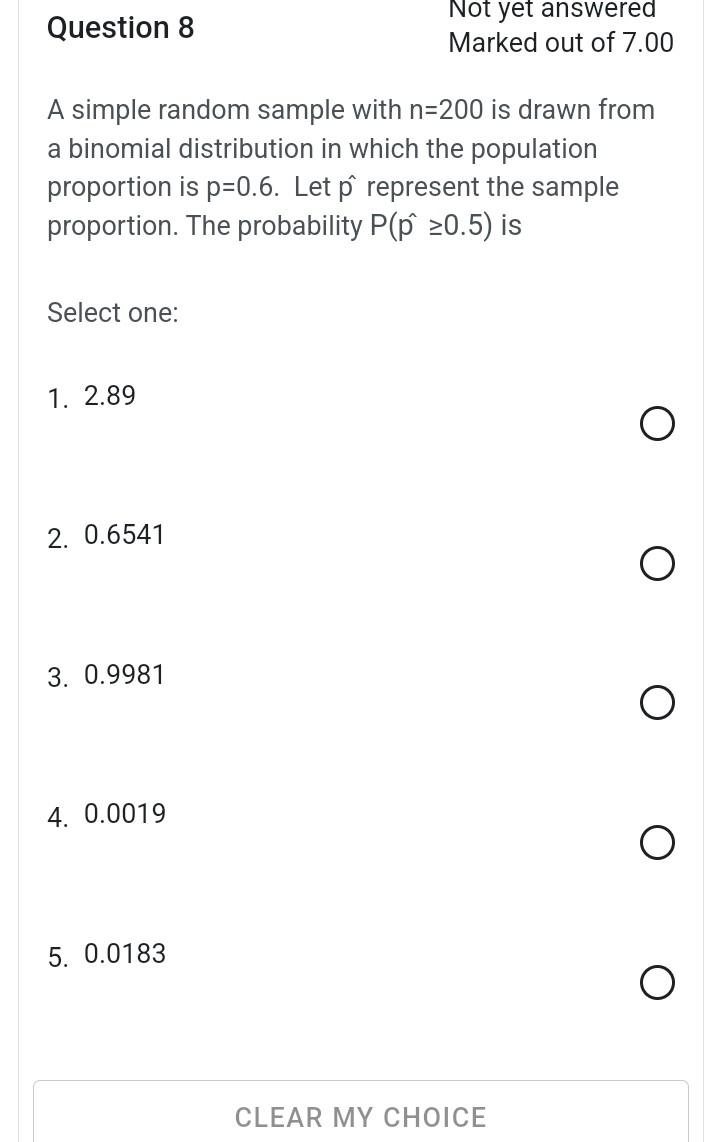Click the Question 8 heading
Screen dimensions: 710x1142
click(x=120, y=27)
